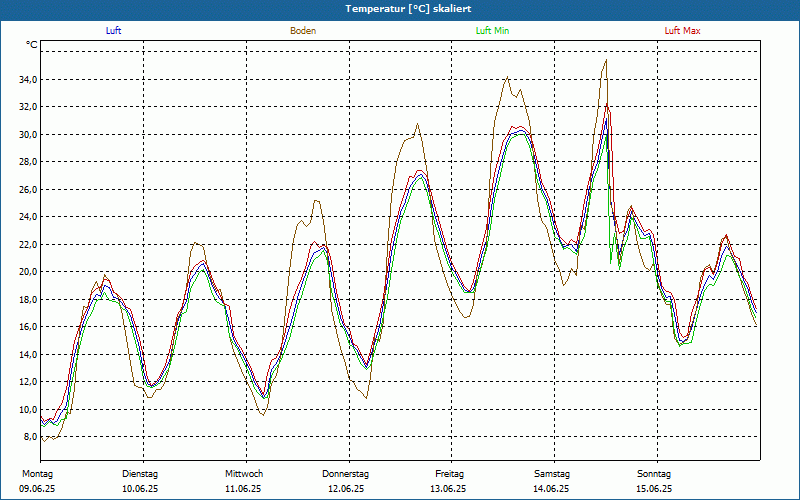Click the 'Montag' day label
Screen dimensions: 800x500
click(x=37, y=474)
